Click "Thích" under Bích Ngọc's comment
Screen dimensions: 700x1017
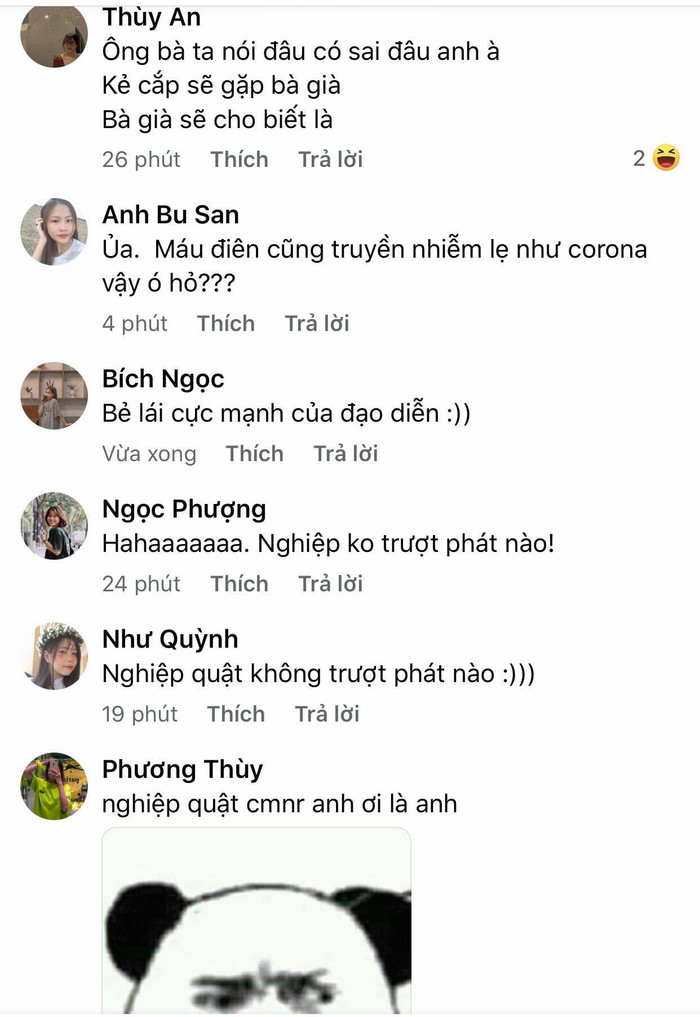pos(254,454)
